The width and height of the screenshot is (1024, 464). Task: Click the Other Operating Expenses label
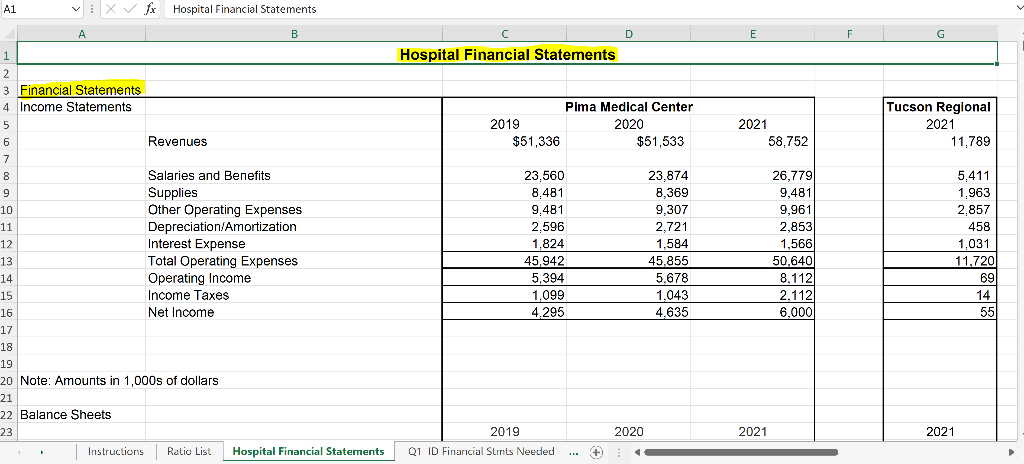point(294,210)
